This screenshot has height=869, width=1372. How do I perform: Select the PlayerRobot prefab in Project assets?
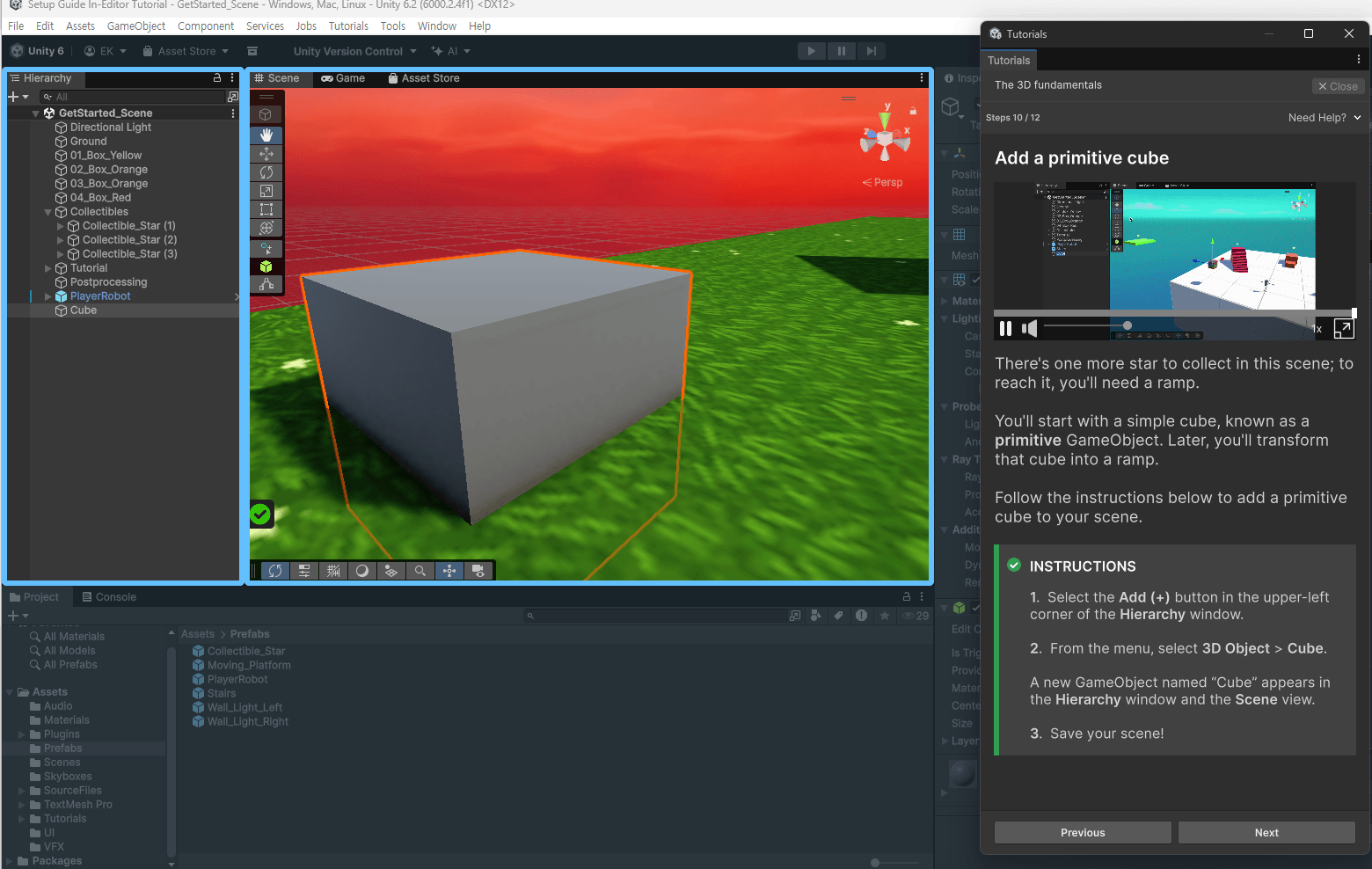pos(237,680)
